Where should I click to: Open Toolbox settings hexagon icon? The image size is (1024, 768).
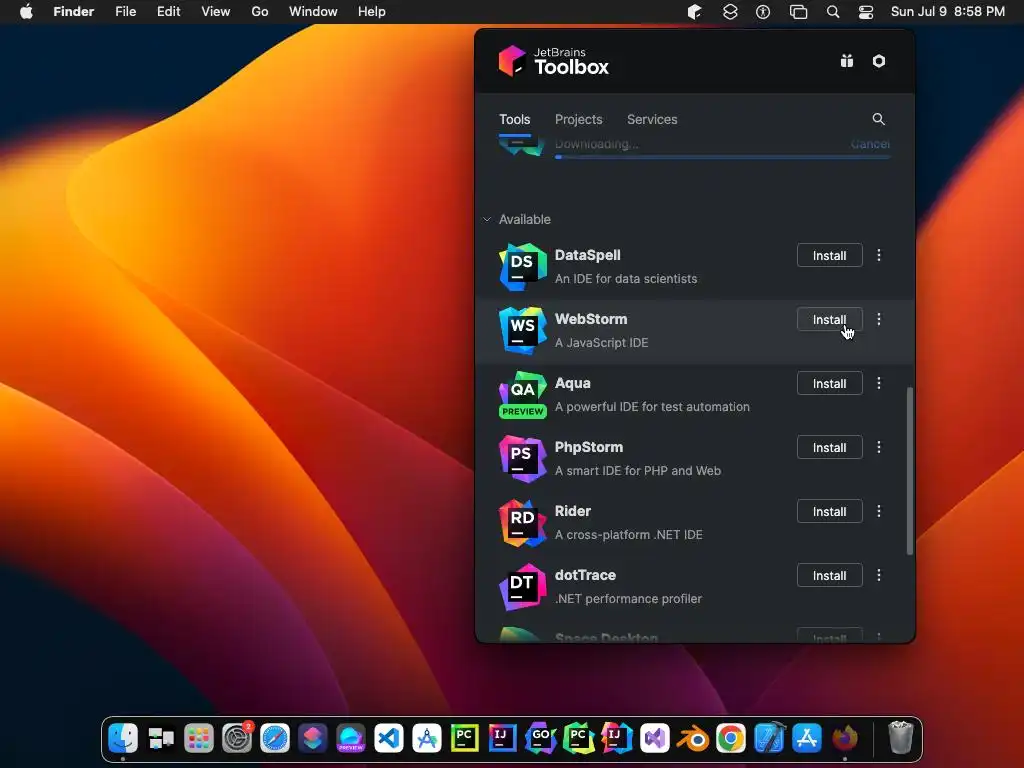pos(879,61)
